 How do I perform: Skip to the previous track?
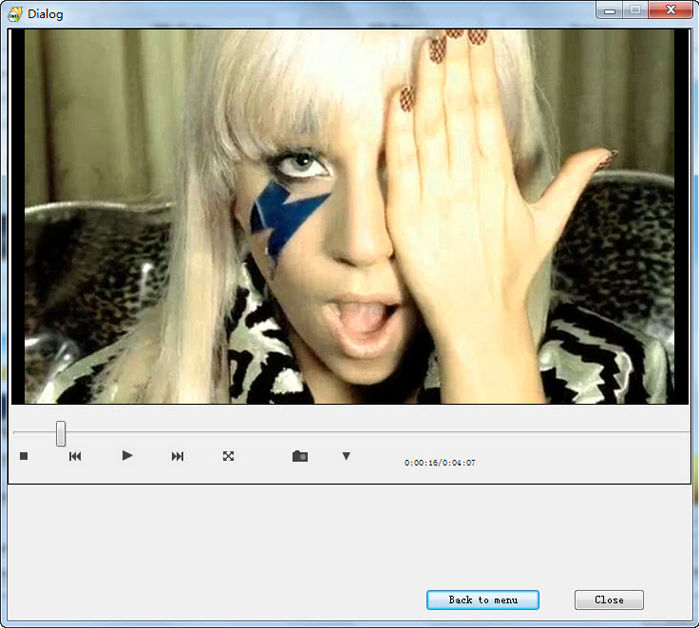coord(75,456)
